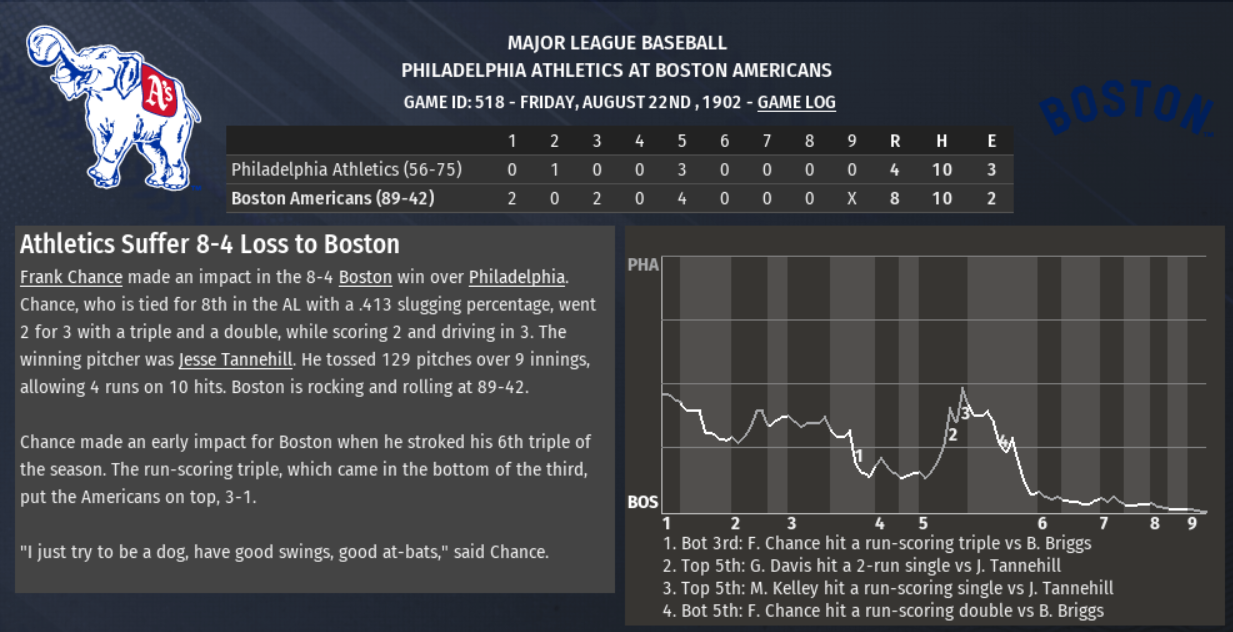Click marker 4 on the win probability graph
Viewport: 1233px width, 632px height.
(1003, 440)
